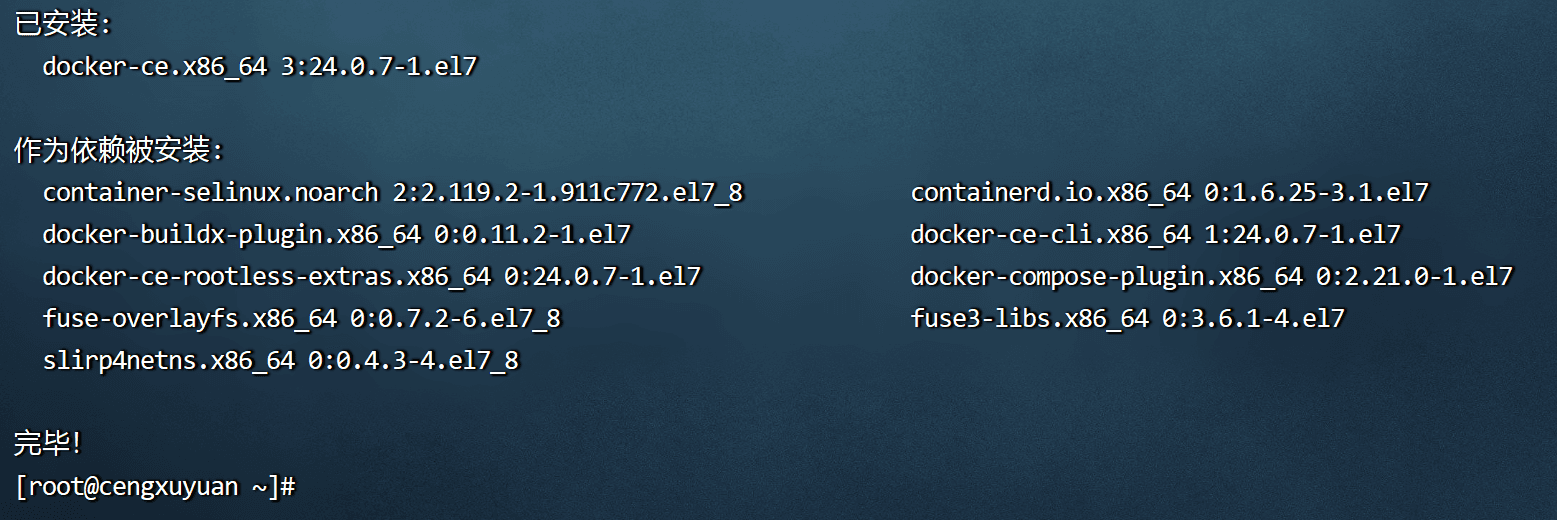Viewport: 1557px width, 520px height.
Task: Click the 作为依赖被安装 heading text
Action: pos(118,150)
